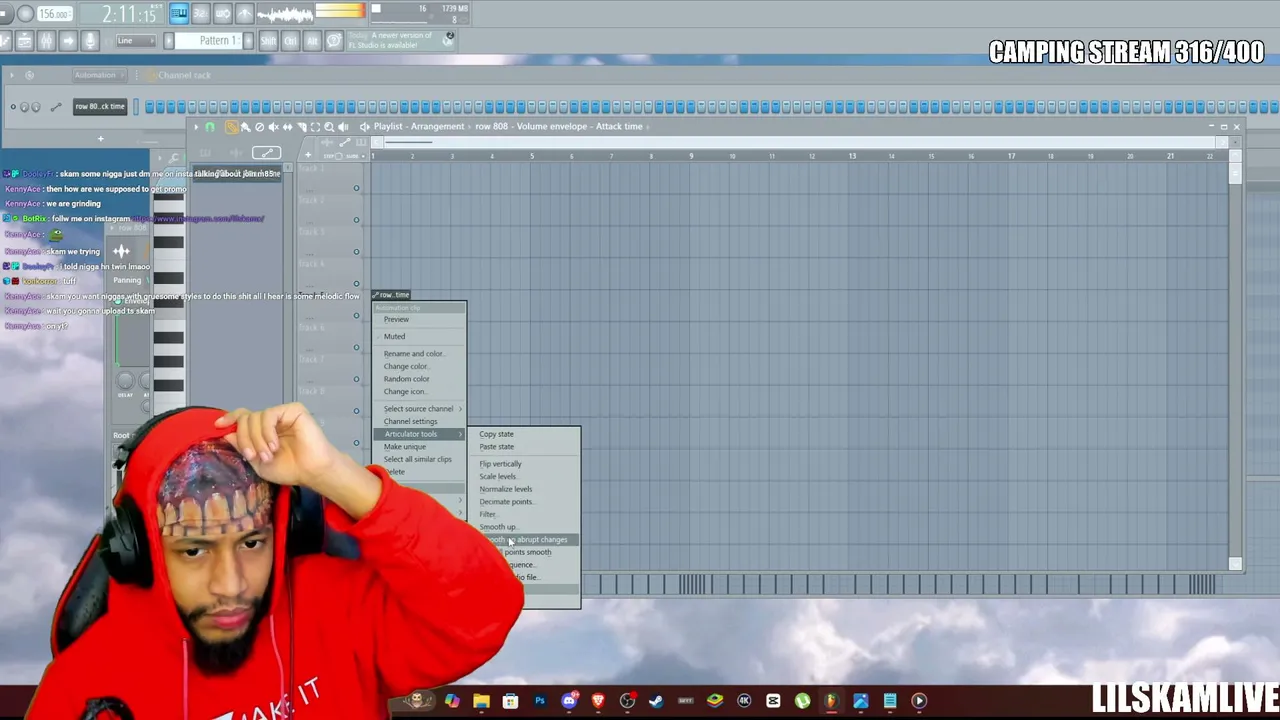The image size is (1280, 720).
Task: Click bar 9 on playlist timeline ruler
Action: pyautogui.click(x=690, y=156)
